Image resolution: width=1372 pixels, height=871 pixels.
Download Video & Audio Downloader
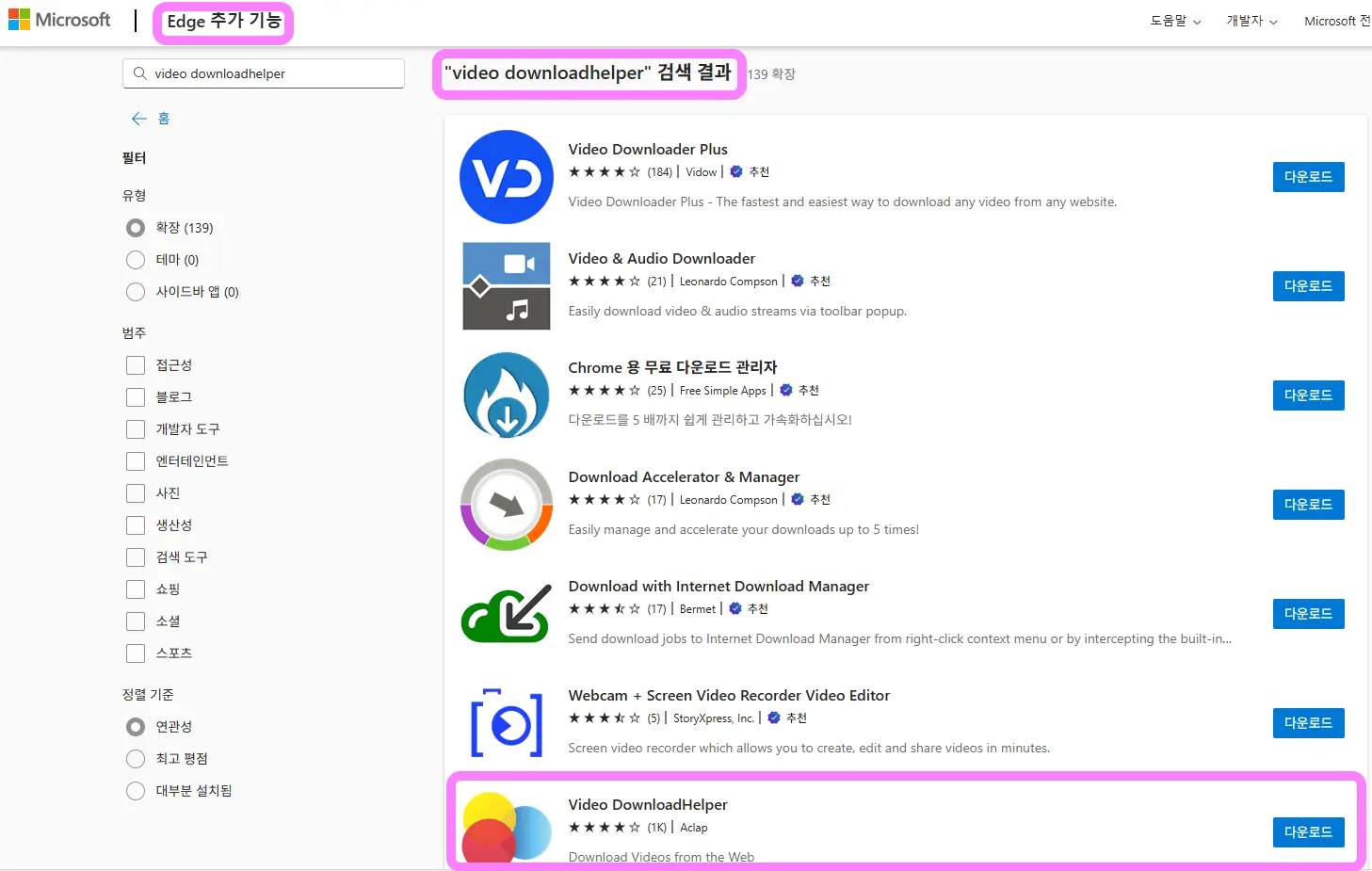pos(1308,286)
